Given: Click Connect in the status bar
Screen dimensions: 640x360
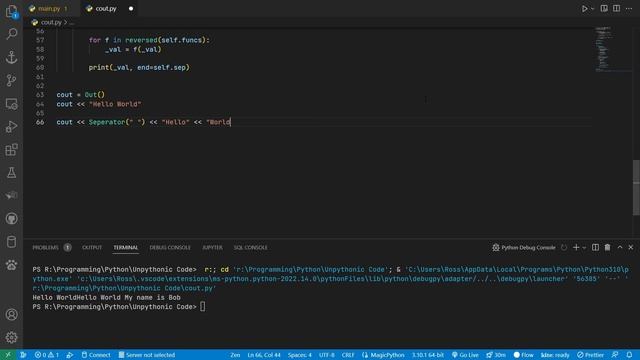Looking at the screenshot, I should pos(96,355).
